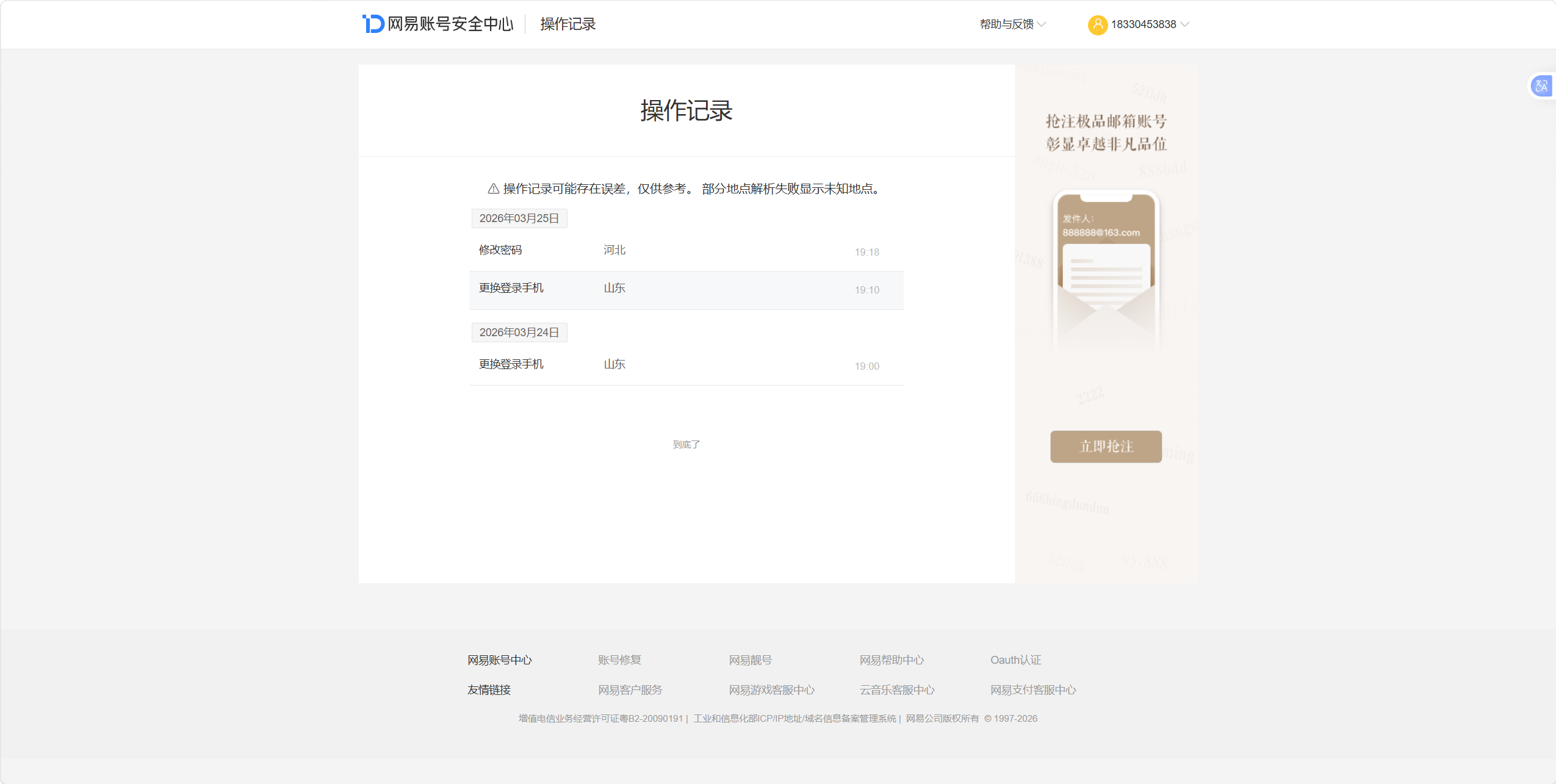Click the 19:10 time entry
The width and height of the screenshot is (1556, 784).
[x=866, y=290]
